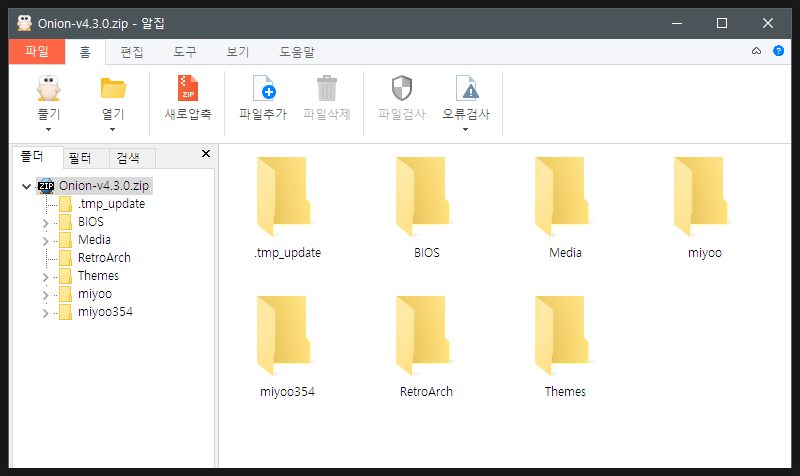Click the 오류검사 warning icon
The image size is (800, 476).
pos(466,88)
